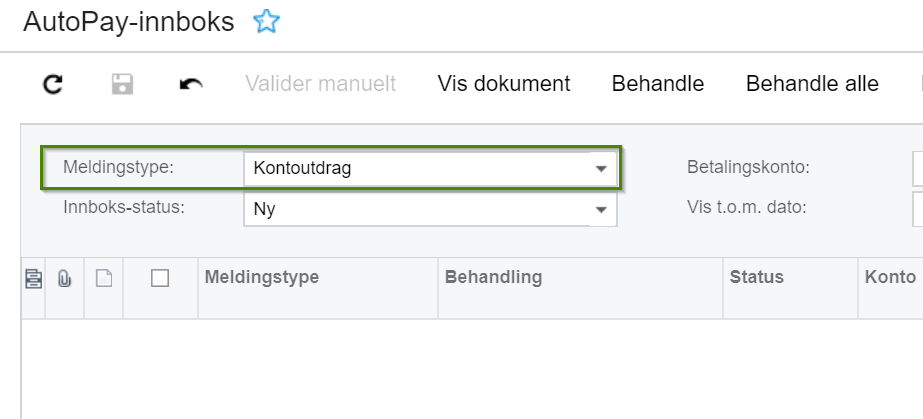Viewport: 923px width, 419px height.
Task: Expand the Innboks-status dropdown arrow
Action: point(601,209)
